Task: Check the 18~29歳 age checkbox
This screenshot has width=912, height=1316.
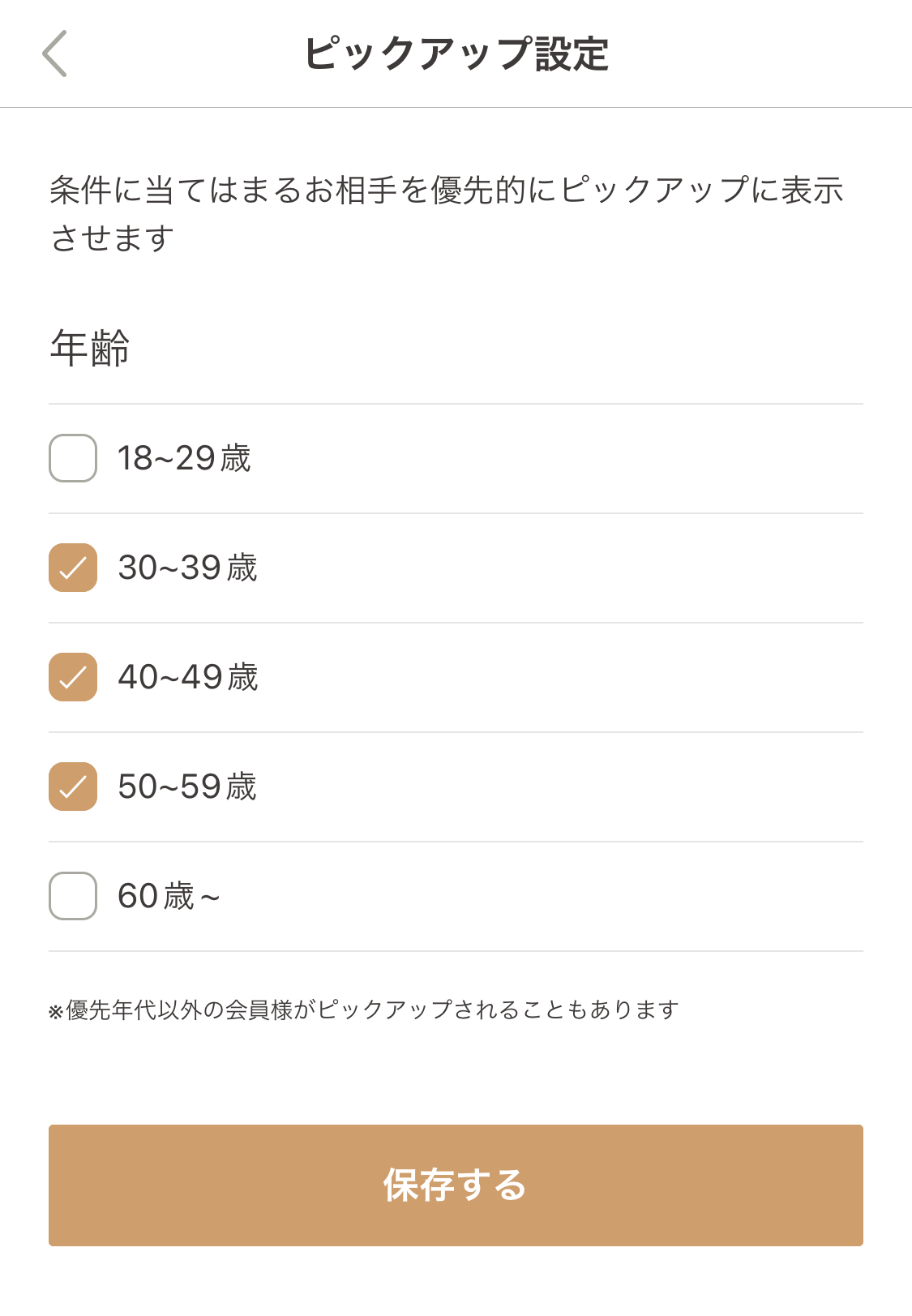Action: click(x=73, y=458)
